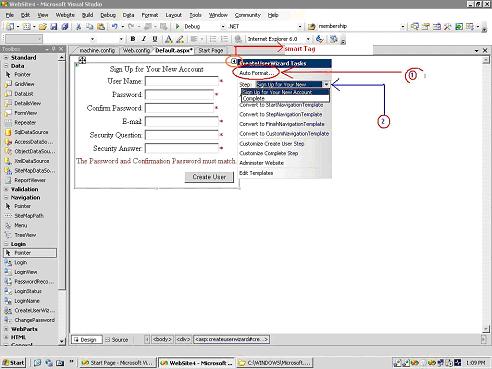Screen dimensions: 492x369
Task: Select Complete in the Step list
Action: coord(285,99)
